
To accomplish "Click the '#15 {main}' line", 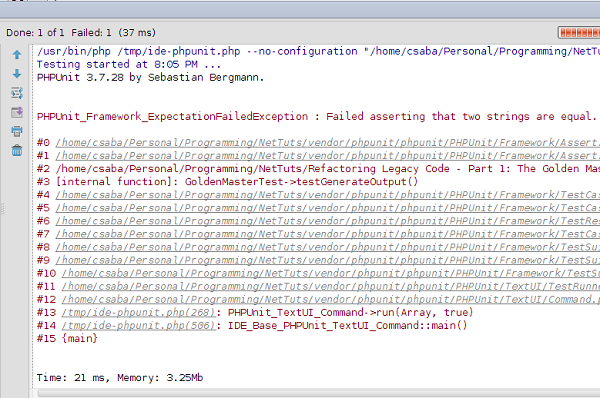I will (67, 339).
